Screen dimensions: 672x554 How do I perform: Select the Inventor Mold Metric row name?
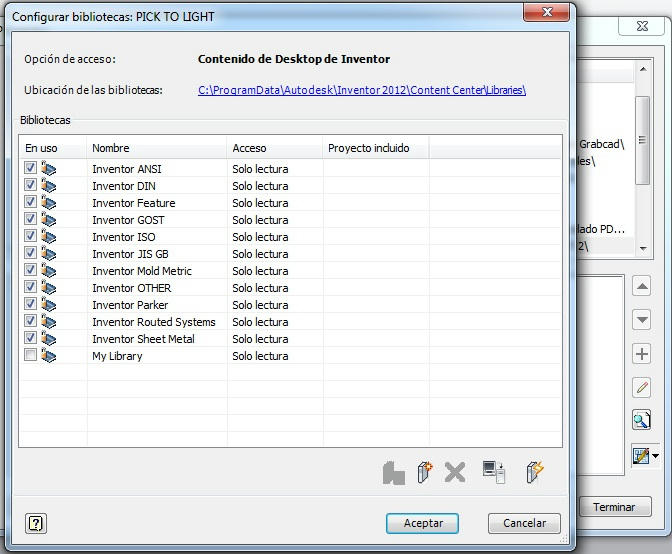tap(142, 271)
